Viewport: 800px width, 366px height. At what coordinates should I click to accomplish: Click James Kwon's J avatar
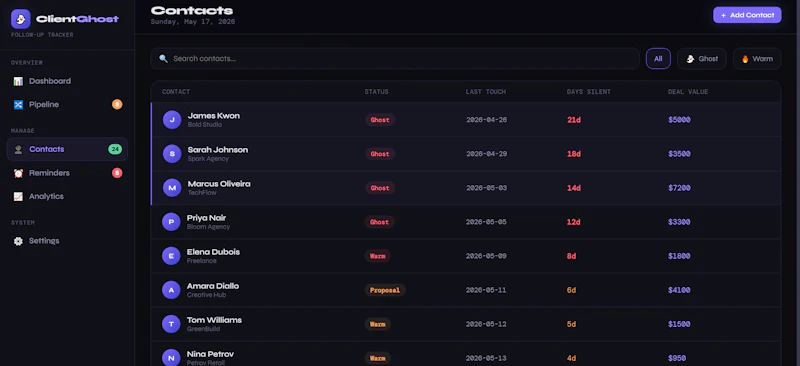(x=172, y=120)
